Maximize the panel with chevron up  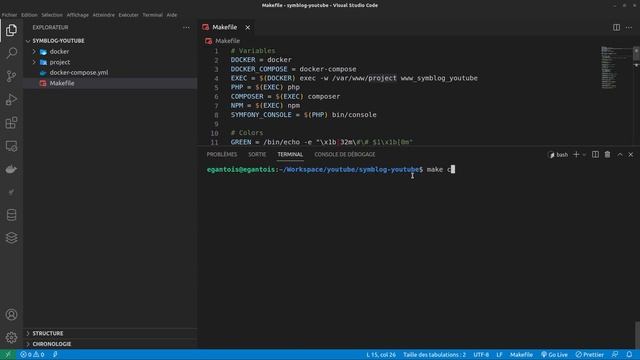pos(620,154)
